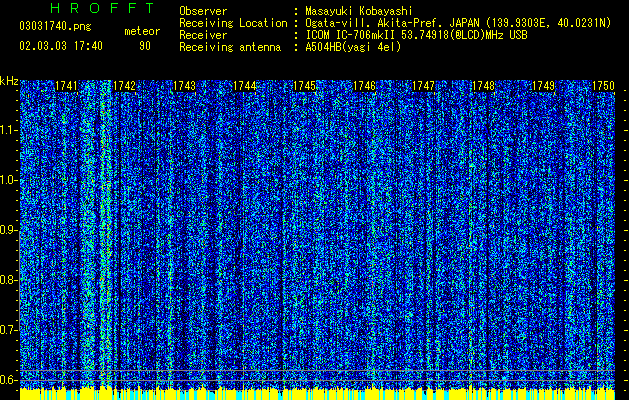Click the yellow signal level bar graph
Viewport: 629px width, 400px height.
[x=317, y=394]
